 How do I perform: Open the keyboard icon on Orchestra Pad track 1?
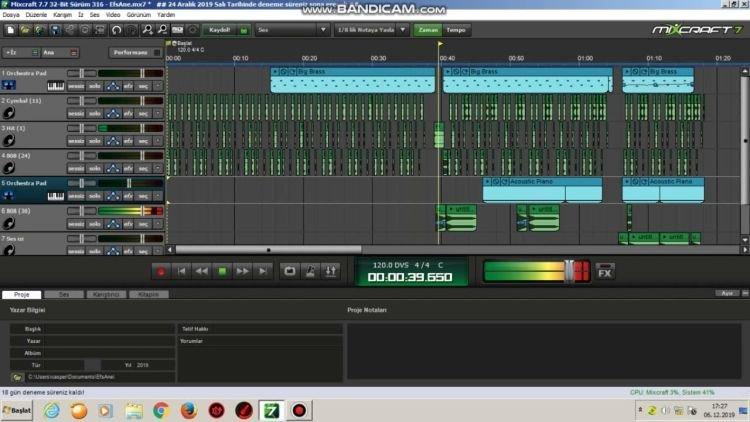tap(55, 86)
